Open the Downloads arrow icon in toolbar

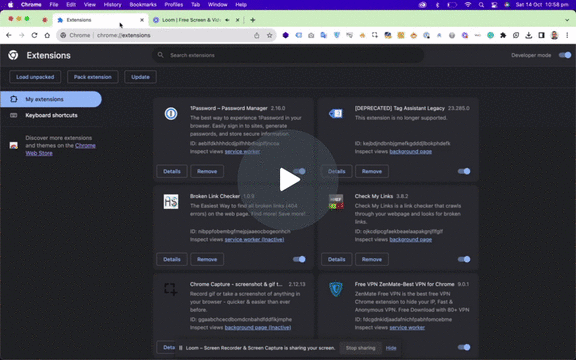pos(529,35)
